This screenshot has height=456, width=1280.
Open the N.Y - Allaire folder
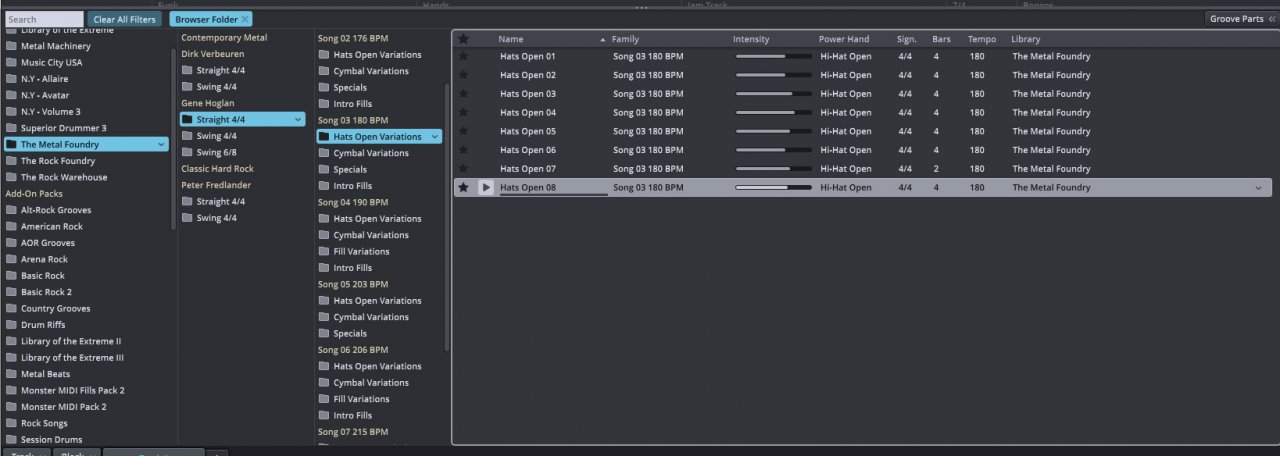tap(38, 79)
